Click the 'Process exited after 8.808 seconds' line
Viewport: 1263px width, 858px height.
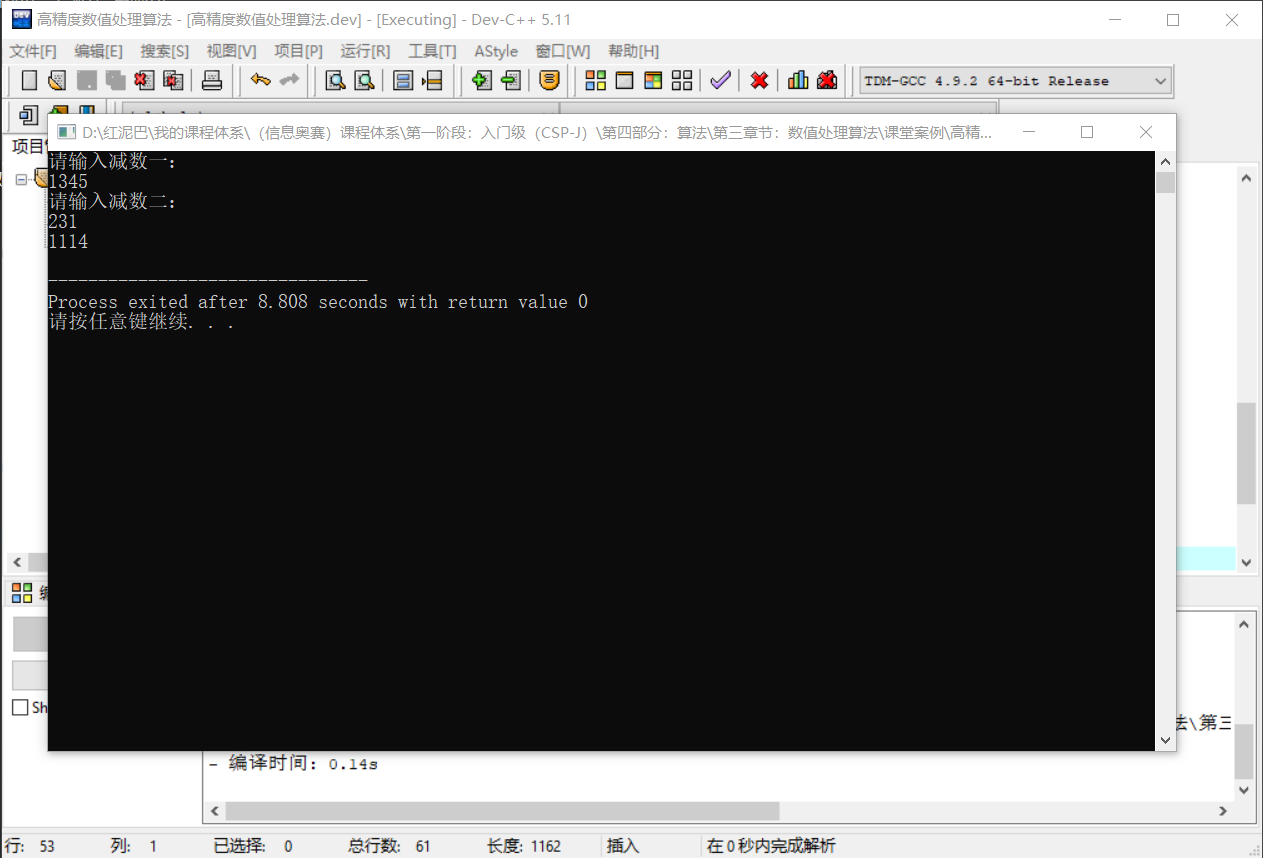(318, 302)
